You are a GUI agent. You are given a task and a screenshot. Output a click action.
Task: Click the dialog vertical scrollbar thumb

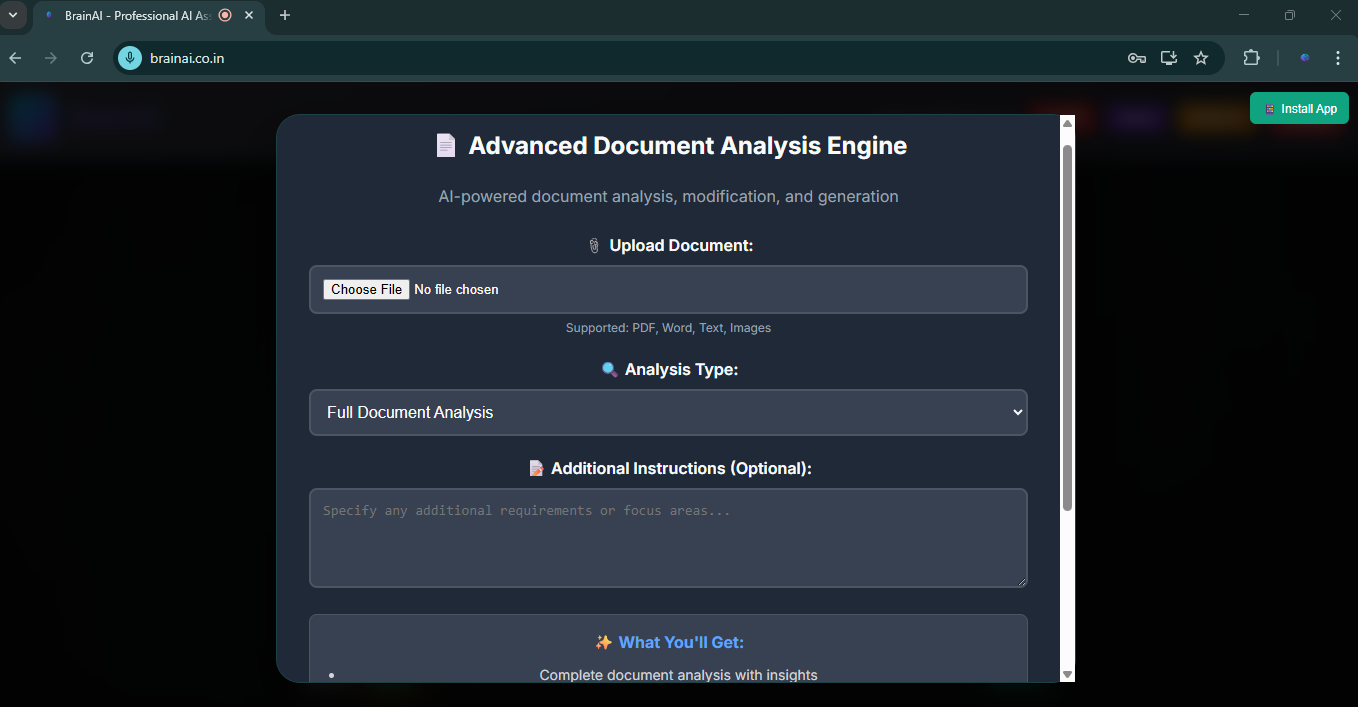click(1067, 328)
